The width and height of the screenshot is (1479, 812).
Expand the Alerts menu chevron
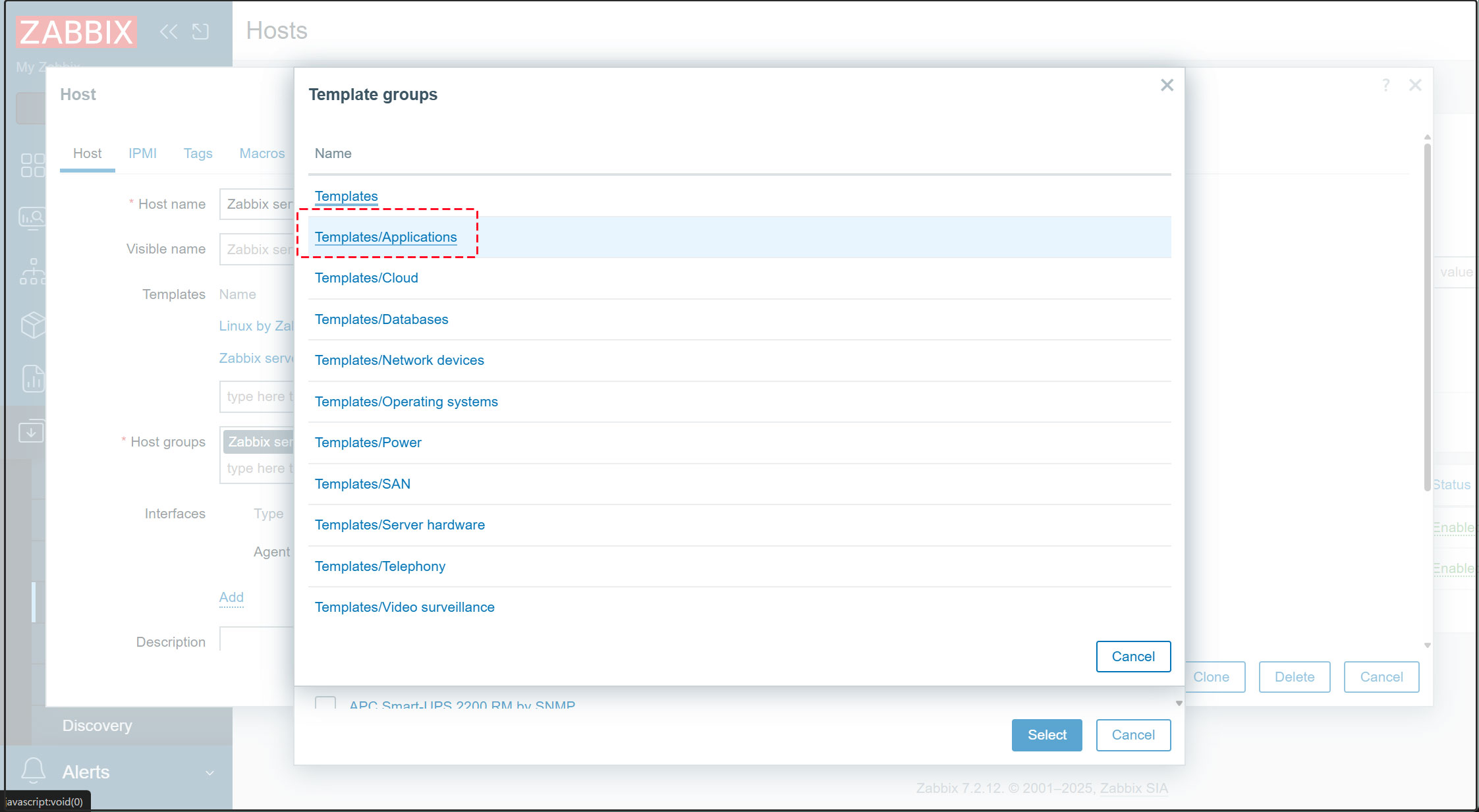tap(209, 772)
